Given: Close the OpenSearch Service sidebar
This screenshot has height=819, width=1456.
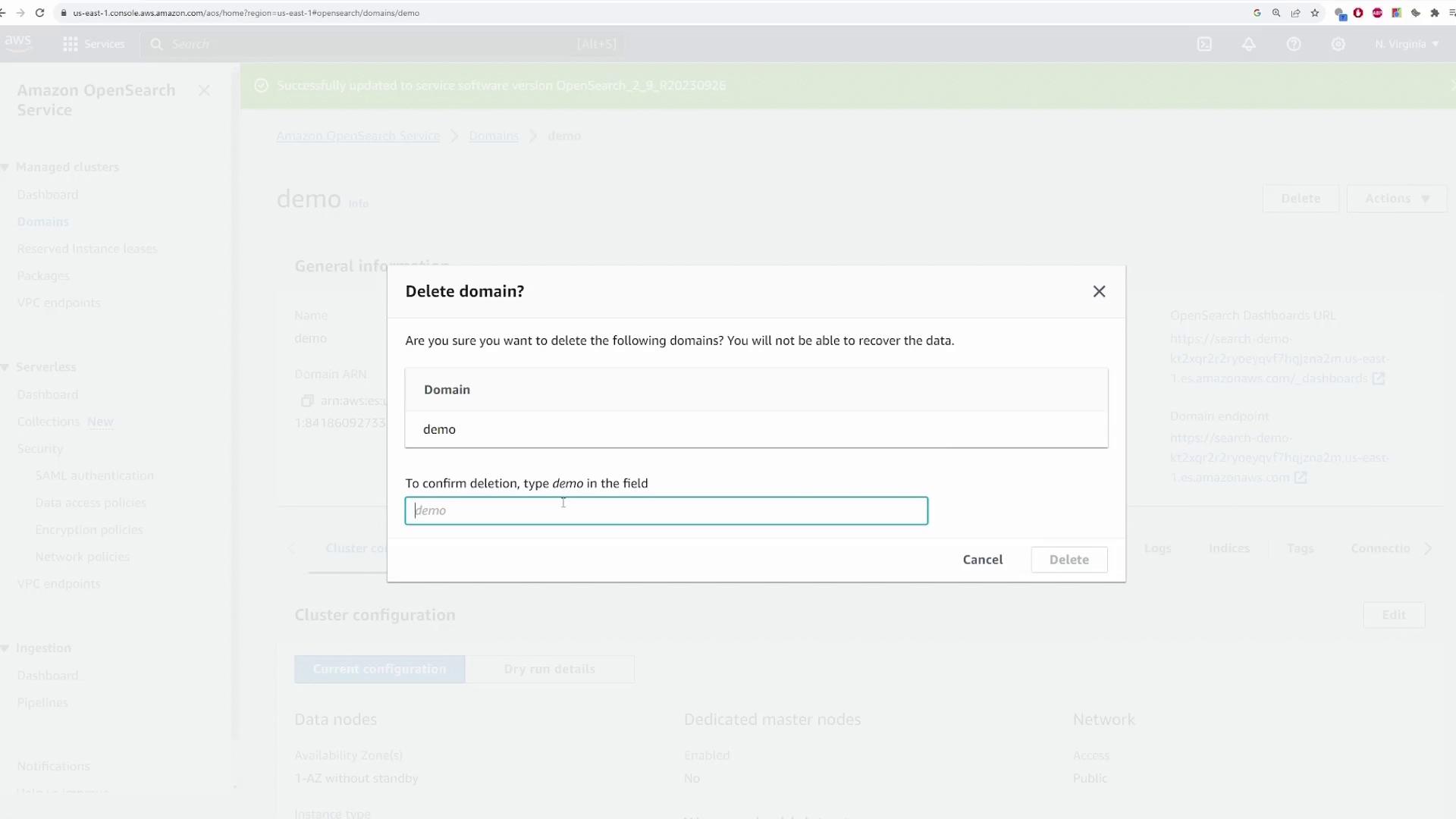Looking at the screenshot, I should coord(204,90).
